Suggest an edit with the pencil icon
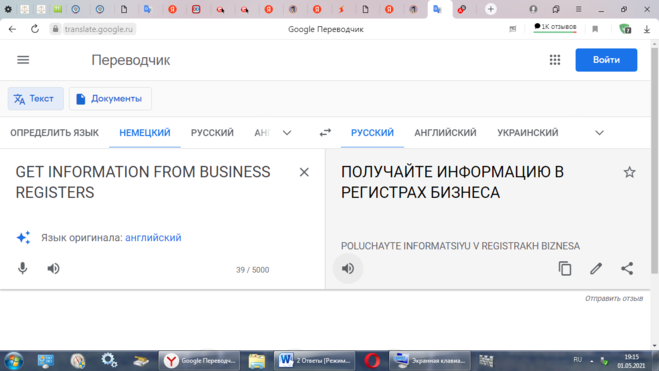The width and height of the screenshot is (659, 371). (x=596, y=268)
